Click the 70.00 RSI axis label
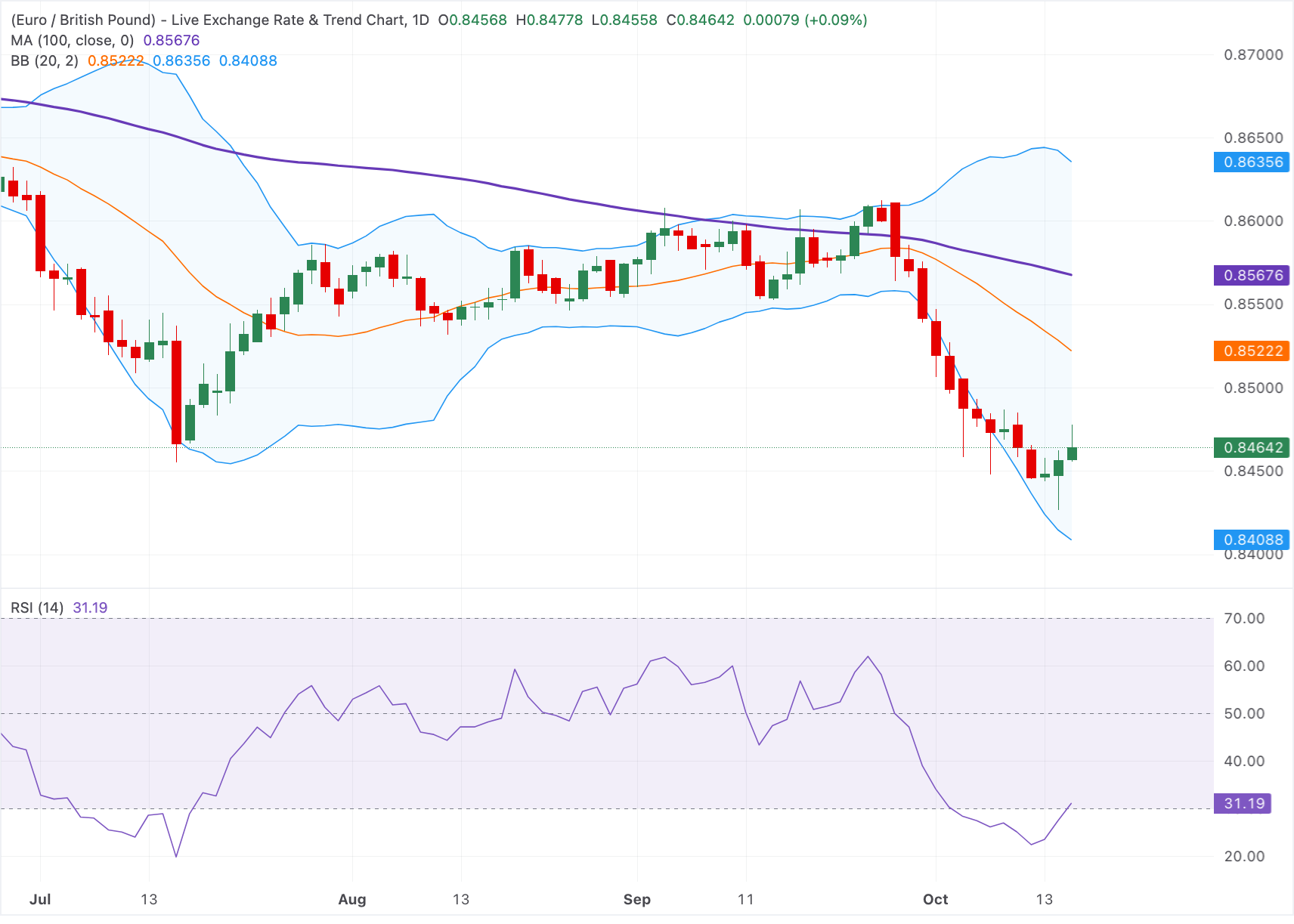The image size is (1294, 924). click(x=1244, y=618)
